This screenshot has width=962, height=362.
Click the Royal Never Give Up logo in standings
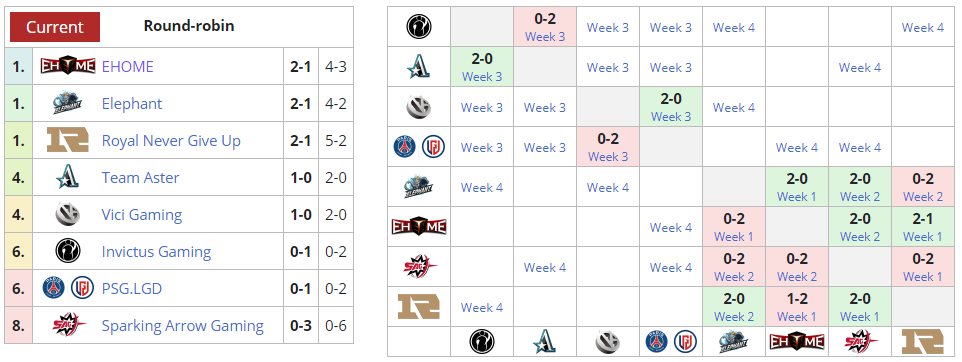(67, 140)
